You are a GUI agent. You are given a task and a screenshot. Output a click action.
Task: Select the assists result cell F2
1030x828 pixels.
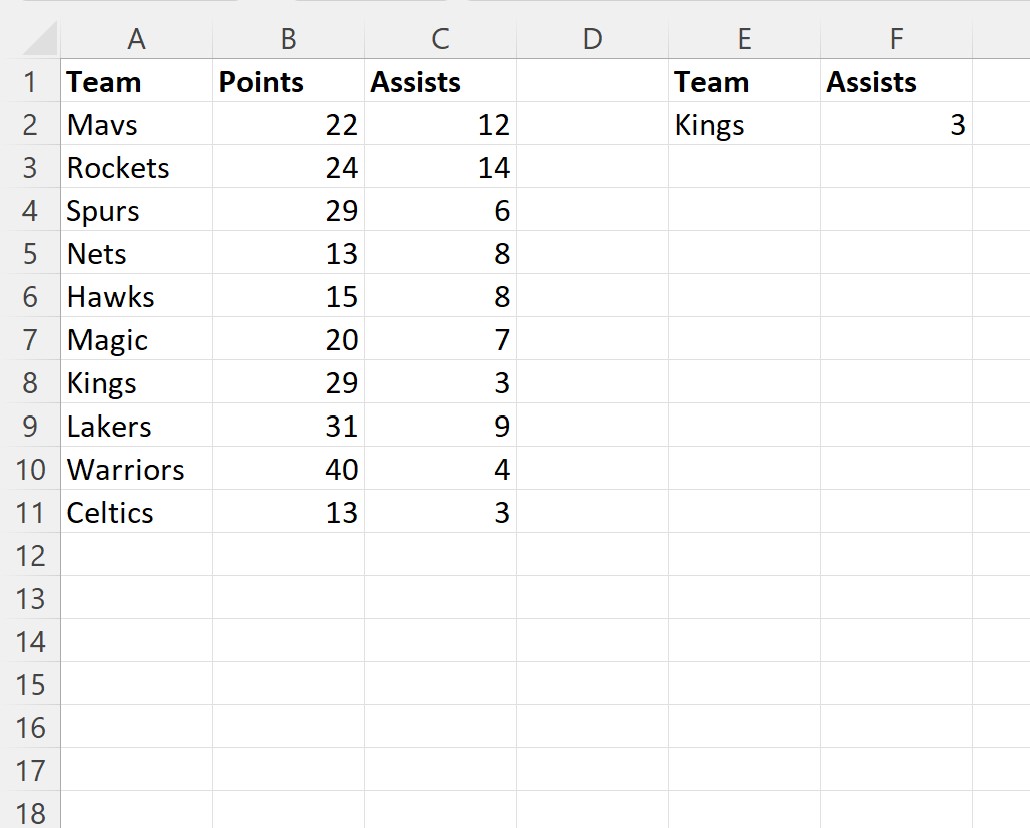coord(896,124)
